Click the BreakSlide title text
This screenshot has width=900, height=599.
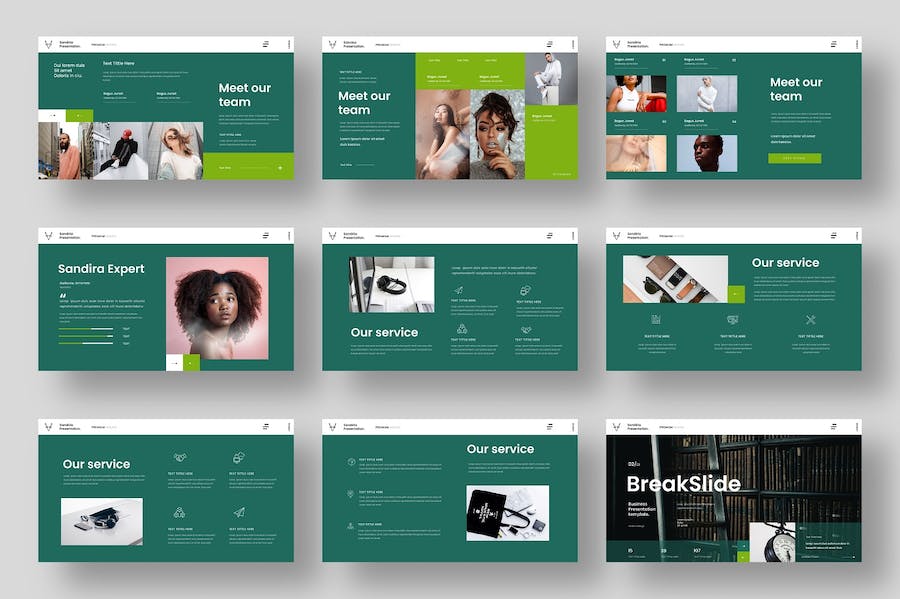point(683,485)
